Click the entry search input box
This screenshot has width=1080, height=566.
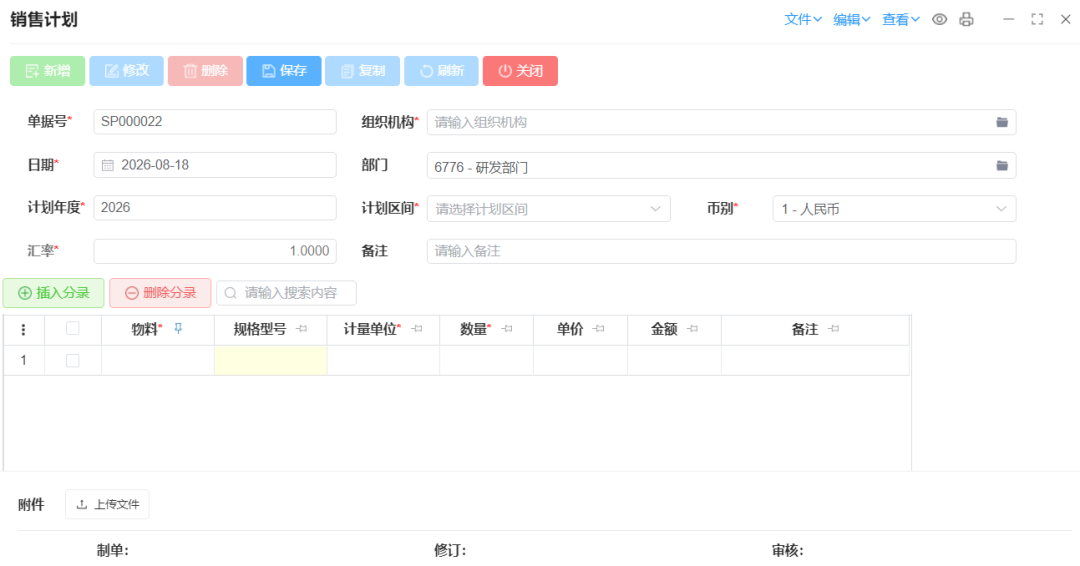[287, 293]
